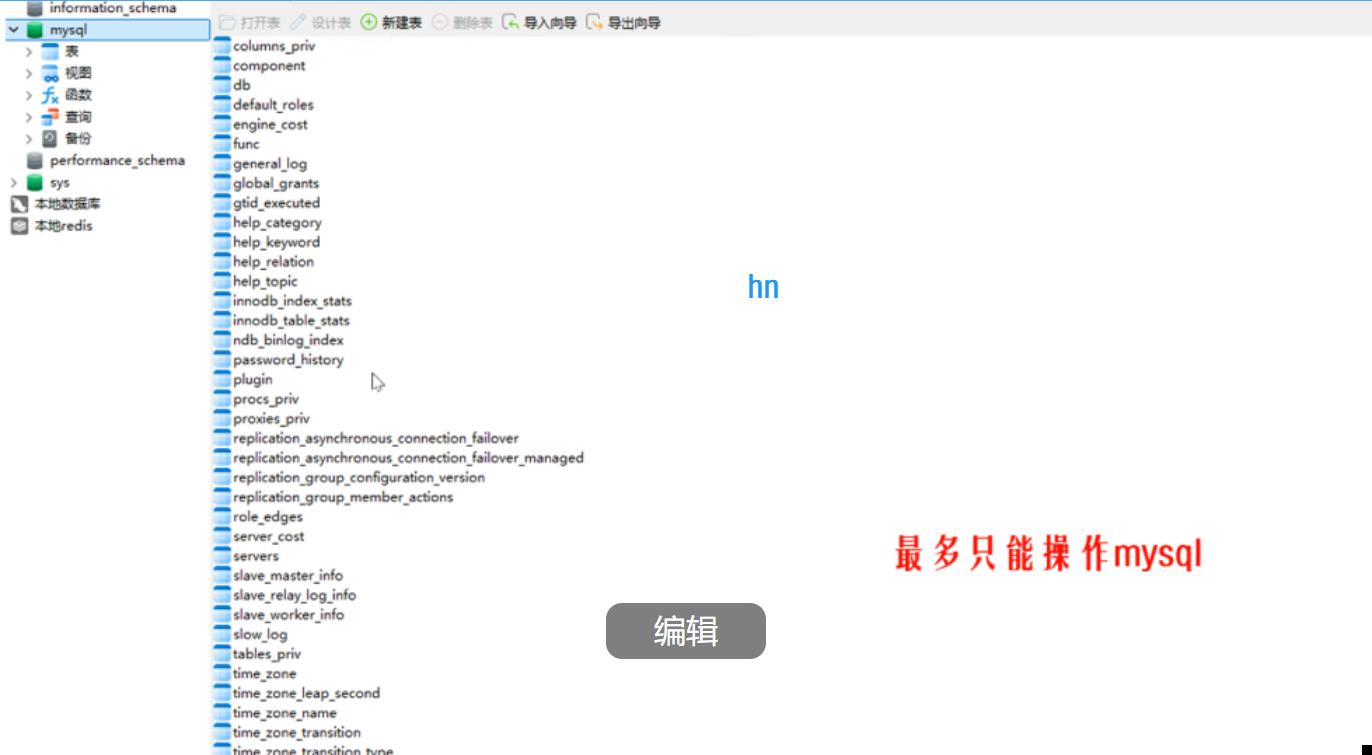Image resolution: width=1372 pixels, height=755 pixels.
Task: Select the role_edges table
Action: click(267, 517)
